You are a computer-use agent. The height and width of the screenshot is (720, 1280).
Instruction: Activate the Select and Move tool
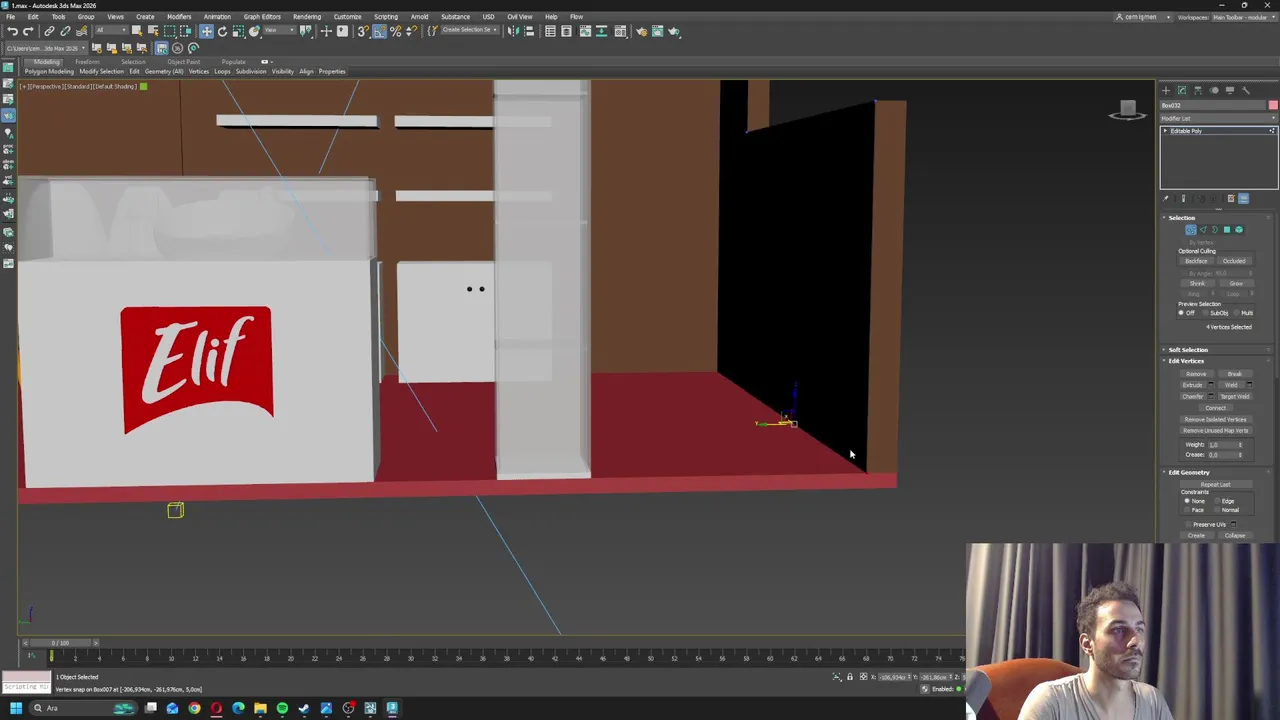pyautogui.click(x=206, y=31)
